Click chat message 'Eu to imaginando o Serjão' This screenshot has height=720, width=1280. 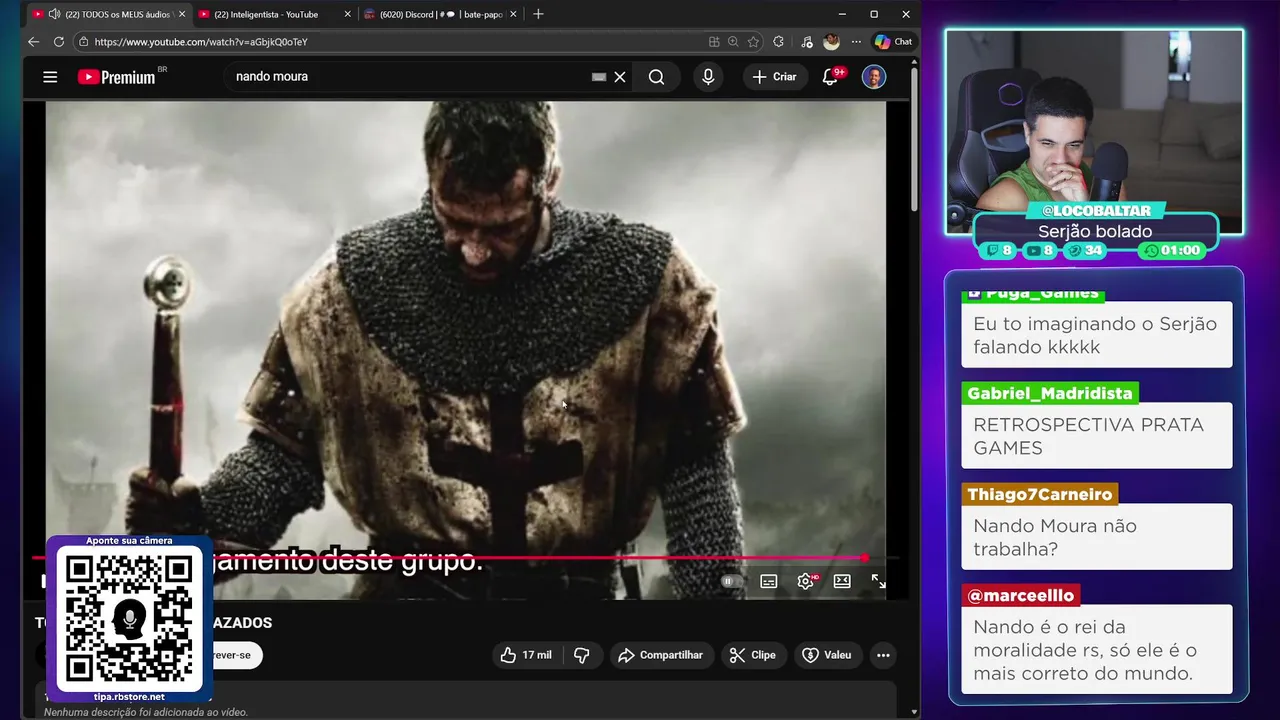pos(1095,335)
